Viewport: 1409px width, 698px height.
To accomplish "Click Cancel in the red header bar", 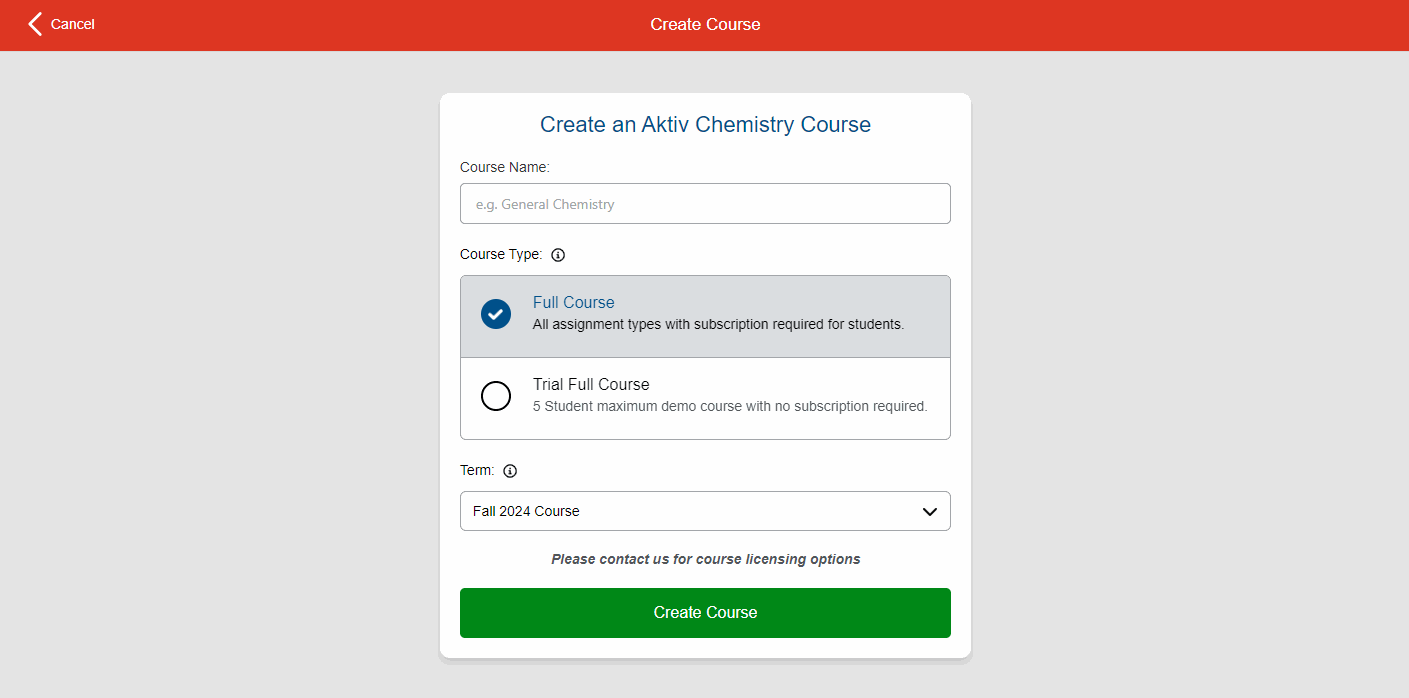I will pyautogui.click(x=70, y=24).
